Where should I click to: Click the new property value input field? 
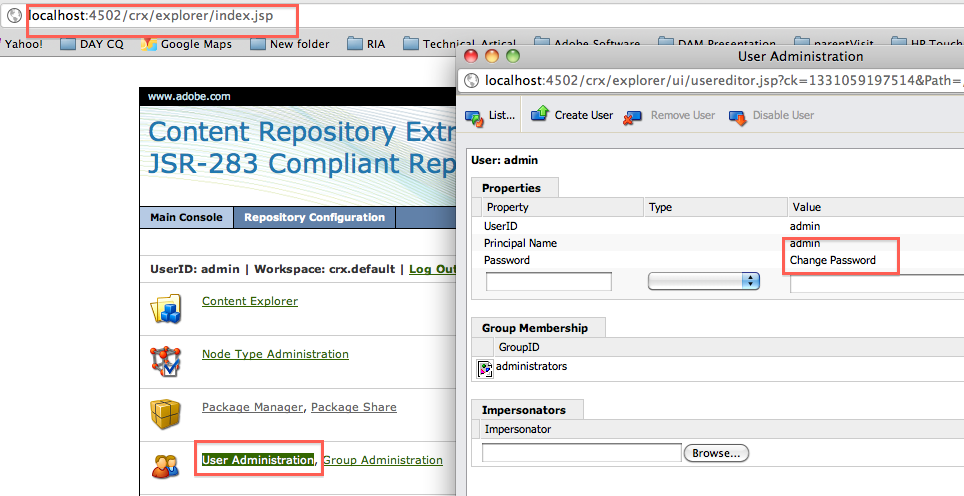877,283
